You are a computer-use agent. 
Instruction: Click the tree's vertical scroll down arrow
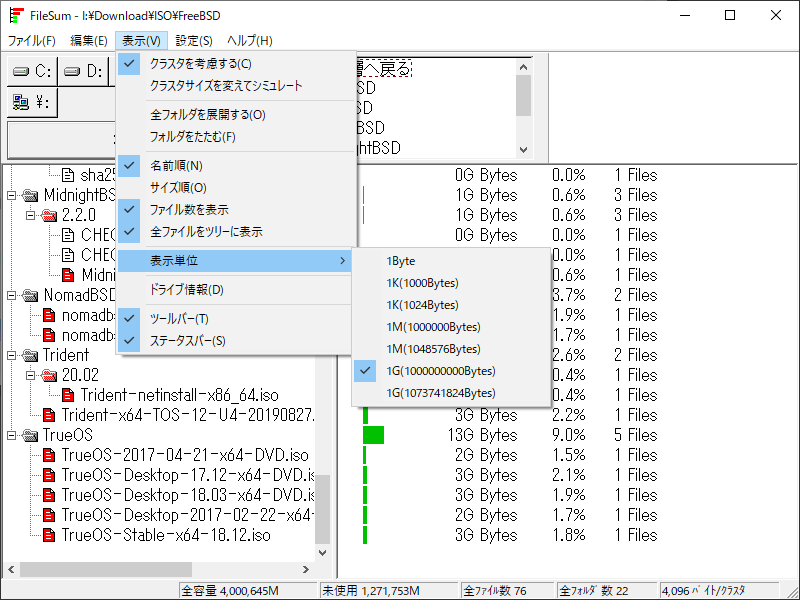[322, 553]
